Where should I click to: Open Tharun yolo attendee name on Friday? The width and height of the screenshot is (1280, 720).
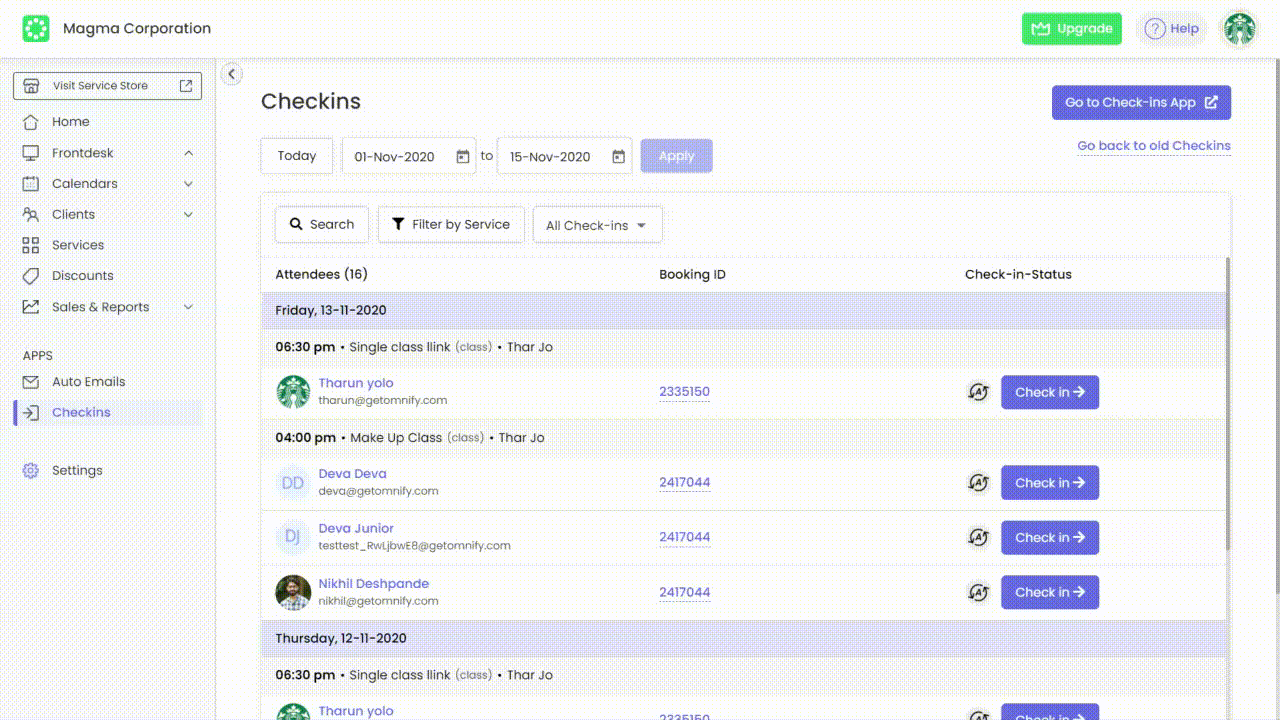point(356,383)
